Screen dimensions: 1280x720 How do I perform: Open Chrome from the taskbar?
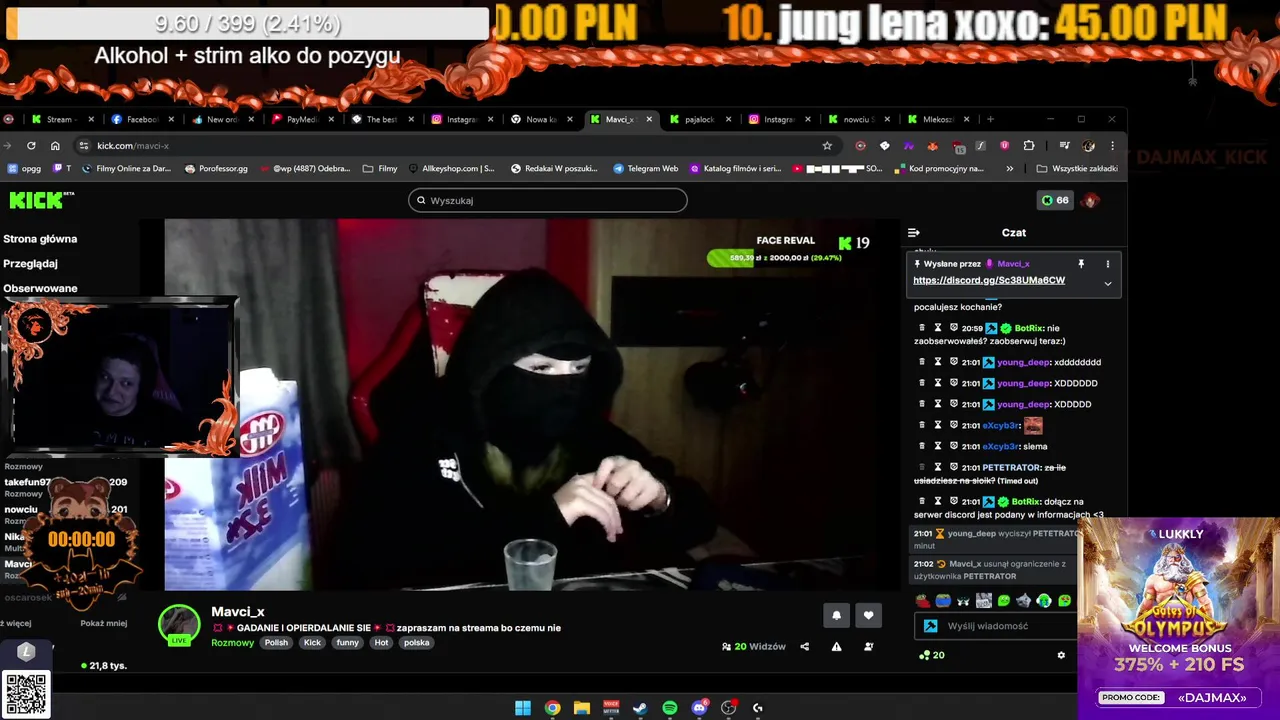(552, 708)
